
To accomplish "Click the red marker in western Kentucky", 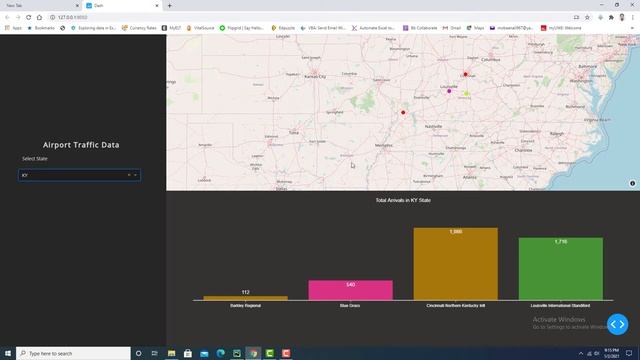I will click(x=403, y=112).
